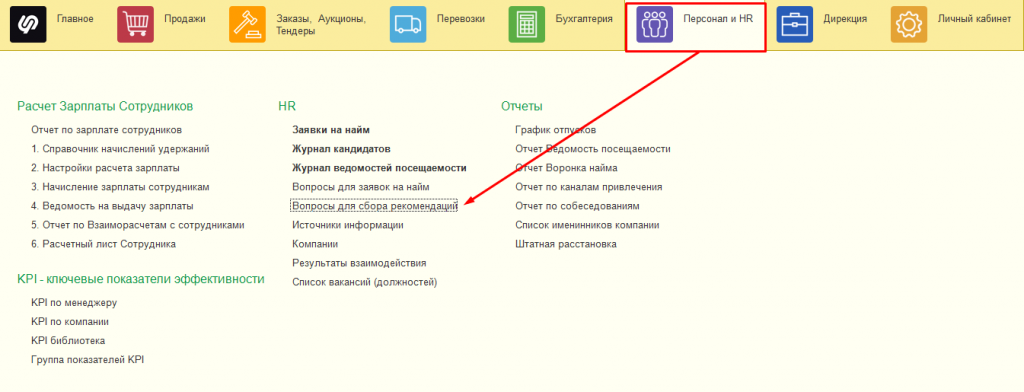Open Вопросы для сбора рекомендаций
The height and width of the screenshot is (392, 1024).
coord(374,206)
